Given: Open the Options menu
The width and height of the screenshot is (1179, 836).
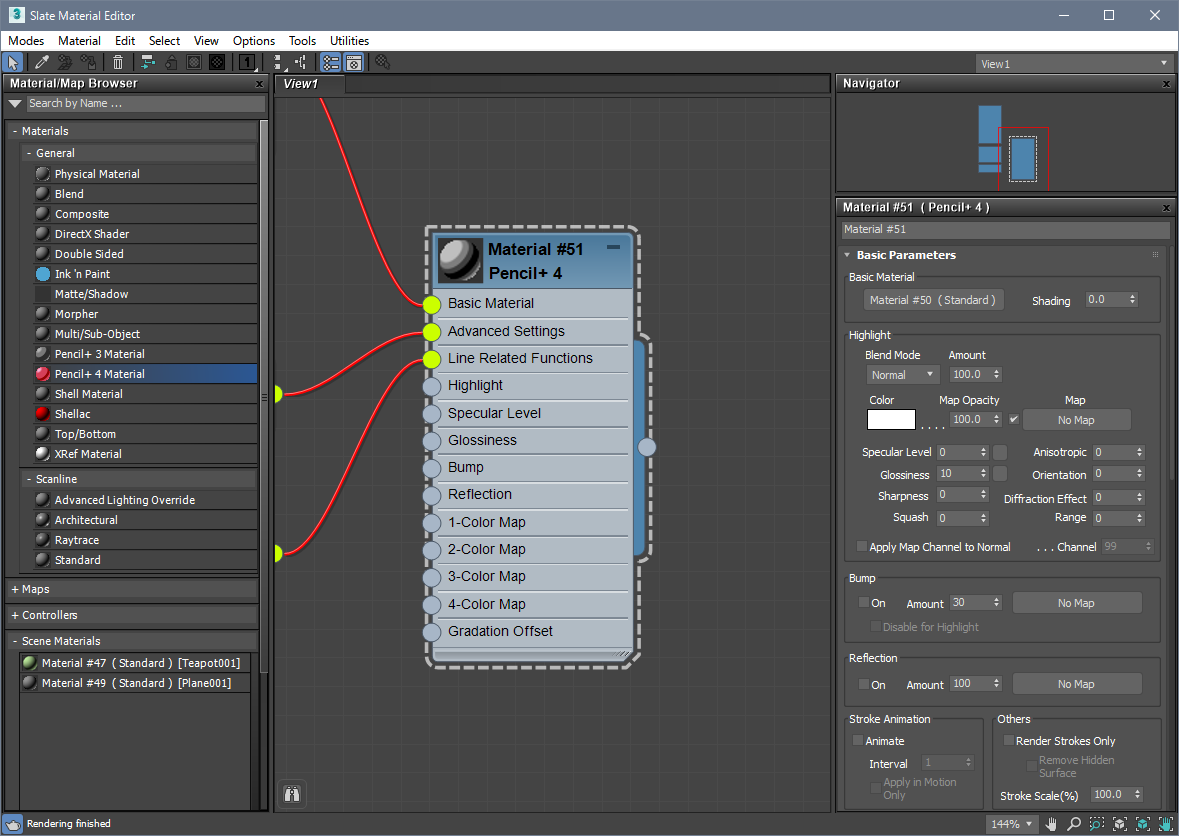Looking at the screenshot, I should 253,41.
